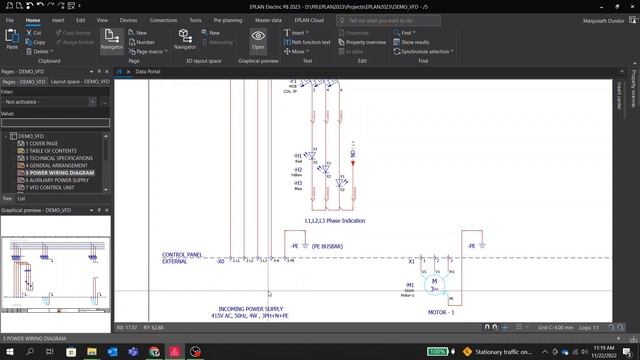The width and height of the screenshot is (640, 360).
Task: Open the Master data ribbon tab
Action: pyautogui.click(x=268, y=20)
